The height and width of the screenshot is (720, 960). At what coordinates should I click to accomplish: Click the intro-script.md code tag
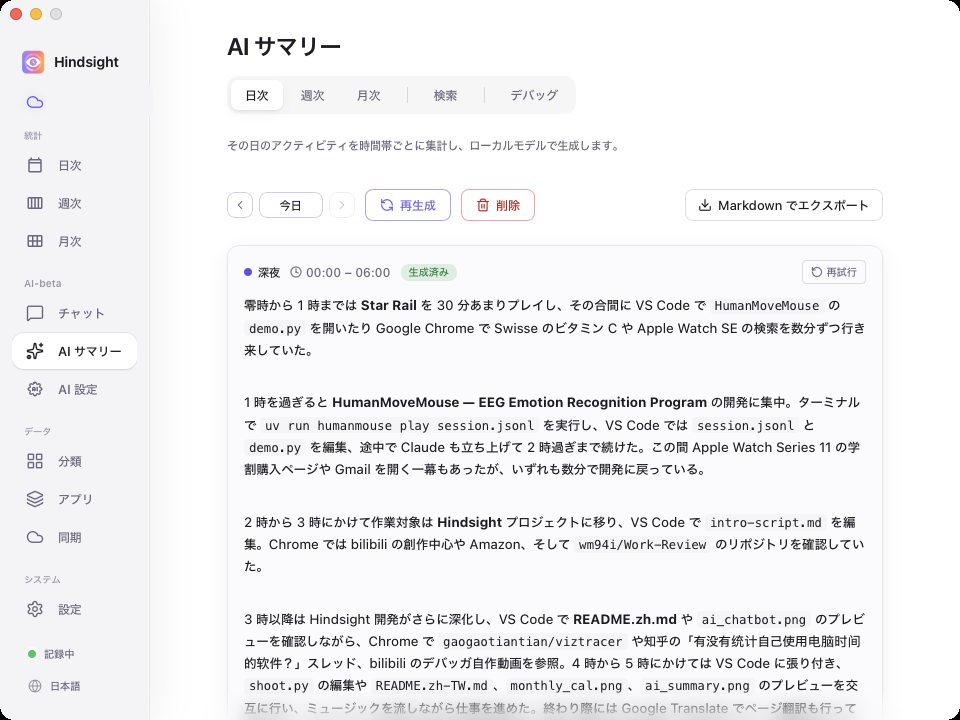pos(765,522)
